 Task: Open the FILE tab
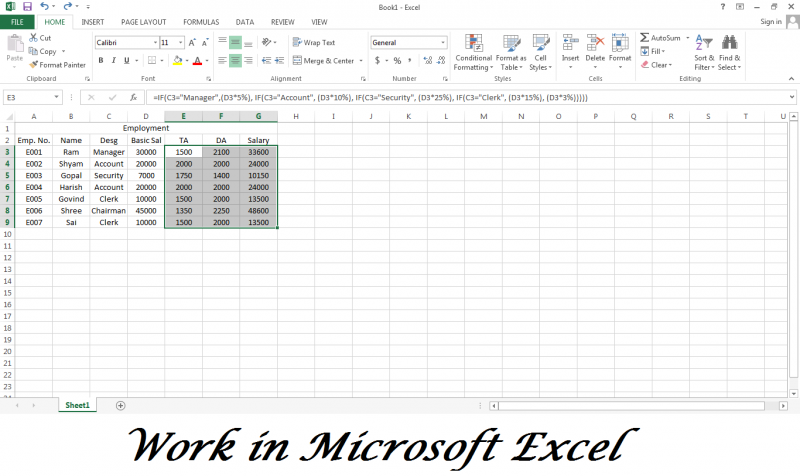pos(17,22)
